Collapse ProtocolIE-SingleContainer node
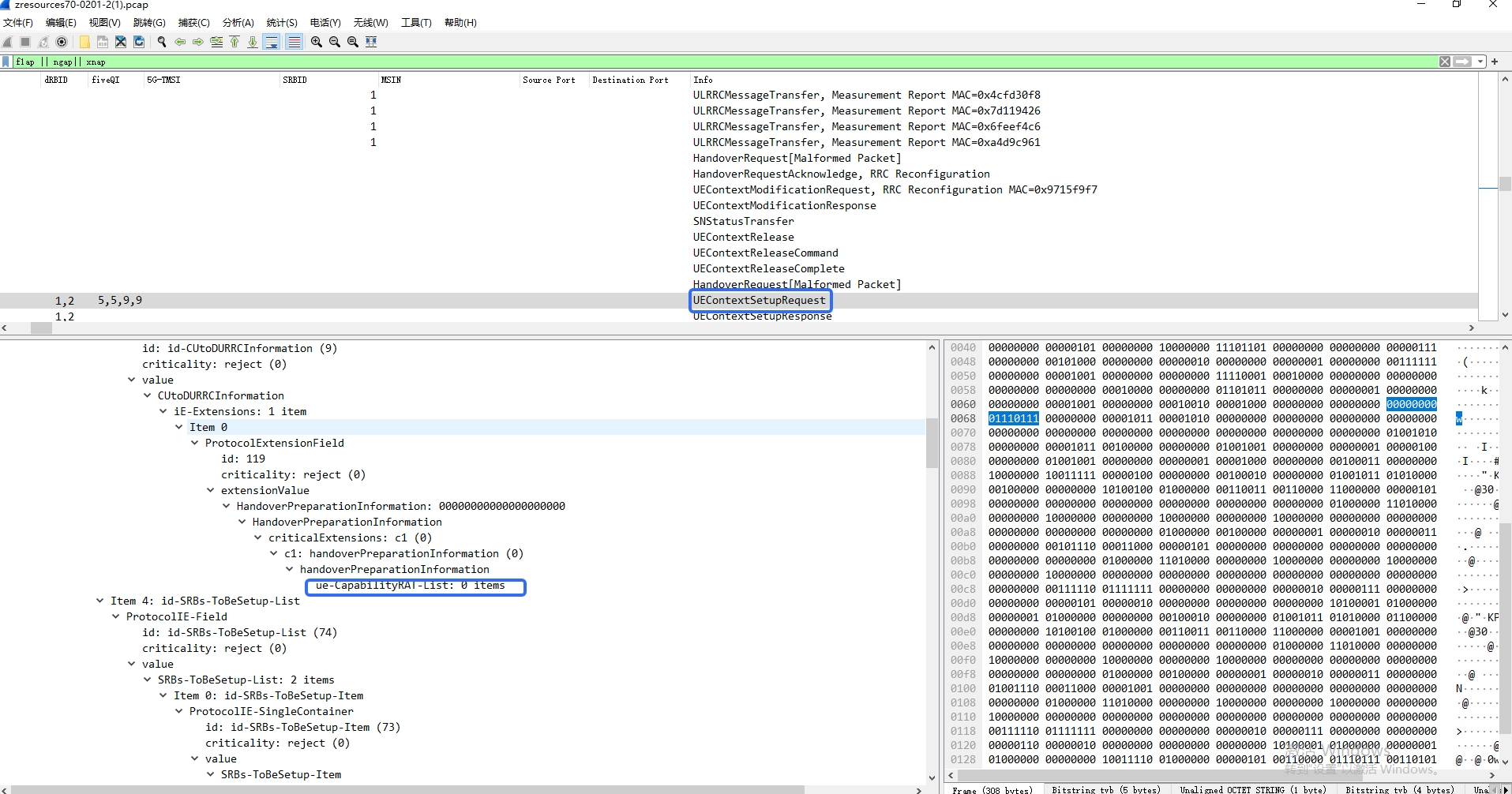 click(179, 711)
